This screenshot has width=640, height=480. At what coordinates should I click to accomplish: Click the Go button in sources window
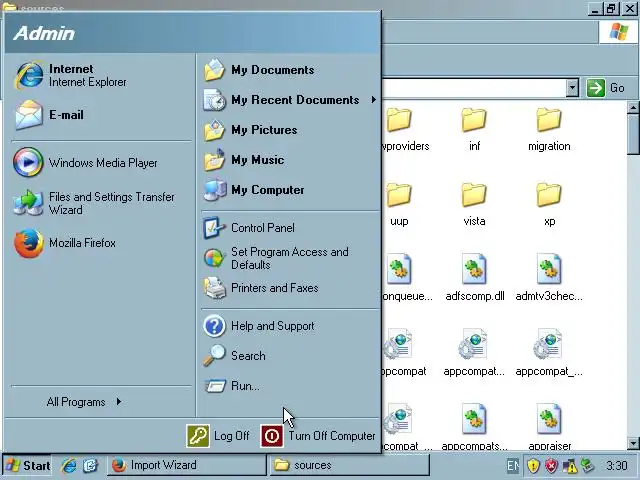pyautogui.click(x=606, y=88)
